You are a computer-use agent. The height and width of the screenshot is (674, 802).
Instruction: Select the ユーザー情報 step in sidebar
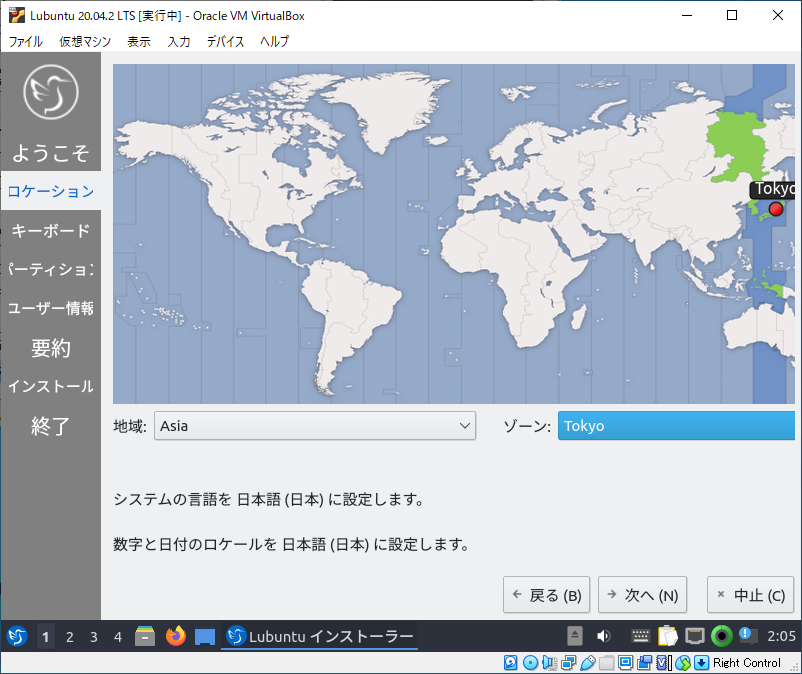(51, 308)
